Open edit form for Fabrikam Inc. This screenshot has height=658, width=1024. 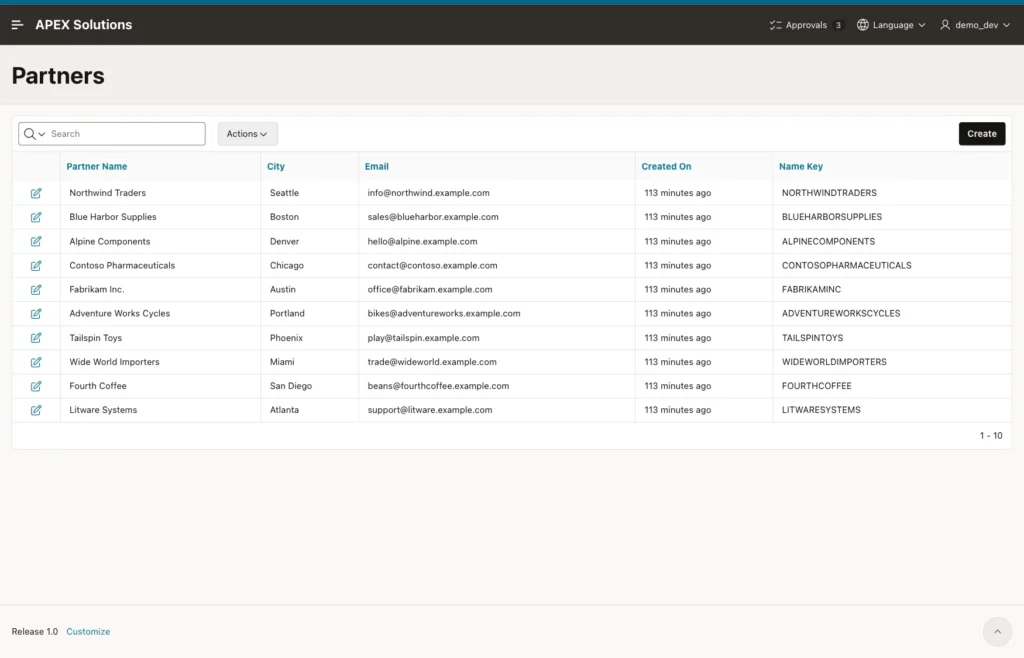point(36,290)
